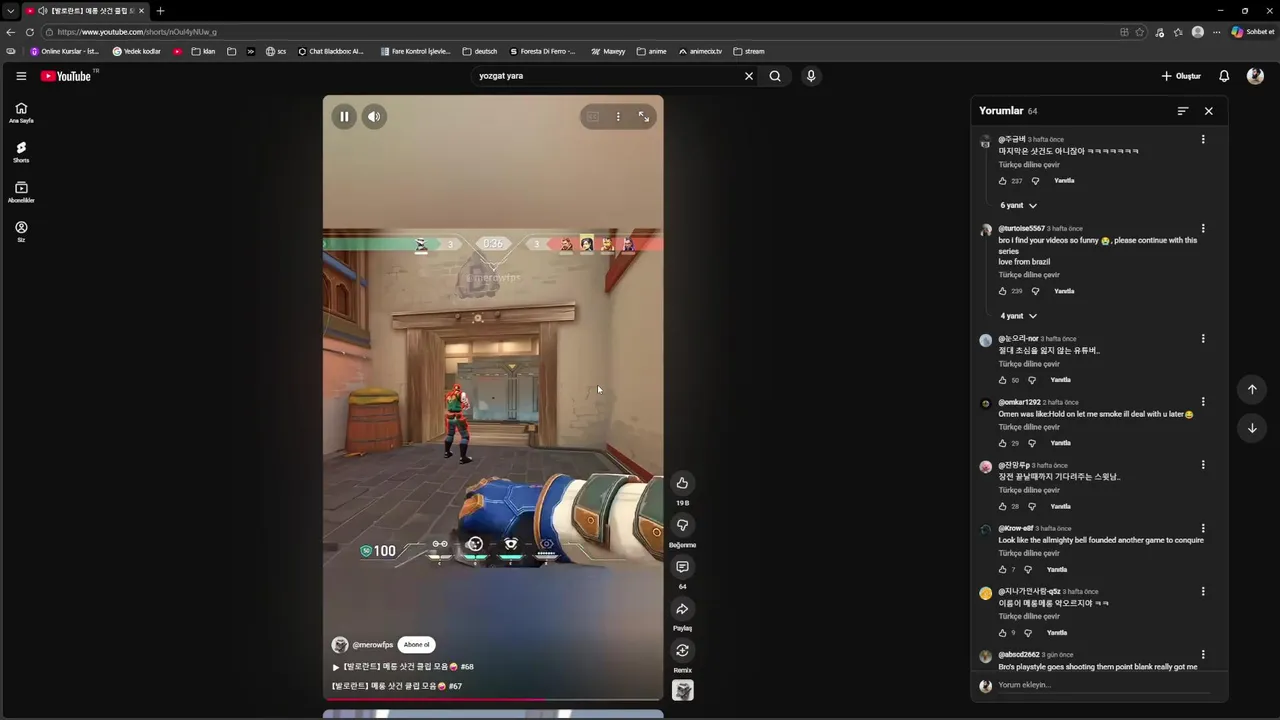
Task: Open the Sohbet et Copilot button
Action: tap(1253, 32)
